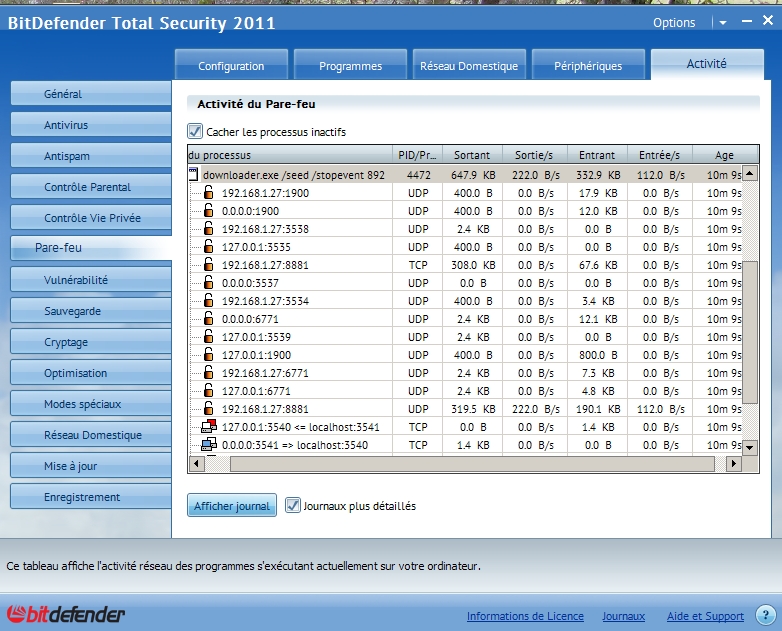
Task: Open the Antispam sidebar section
Action: (x=91, y=156)
